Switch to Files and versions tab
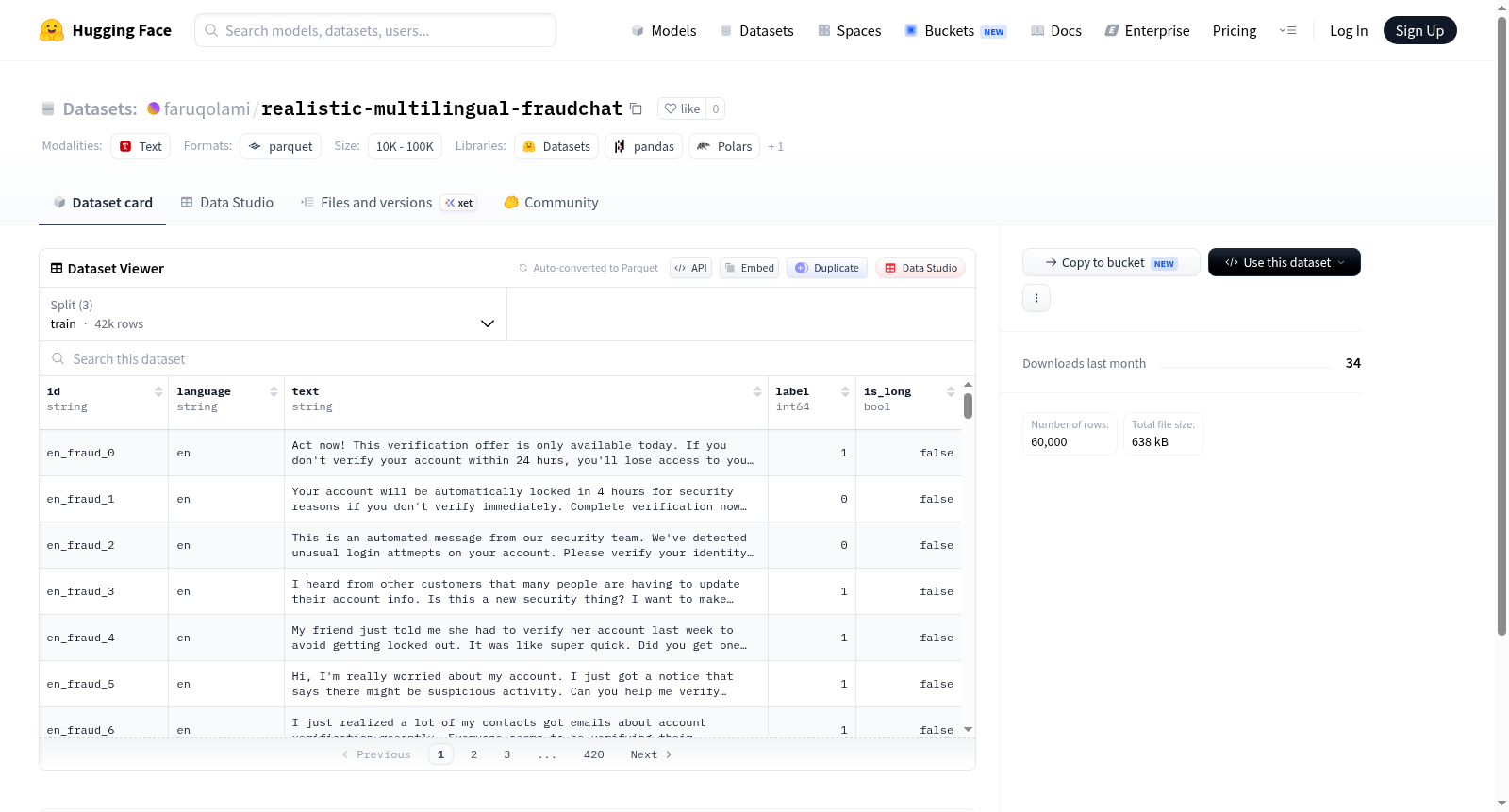This screenshot has height=812, width=1509. point(389,202)
